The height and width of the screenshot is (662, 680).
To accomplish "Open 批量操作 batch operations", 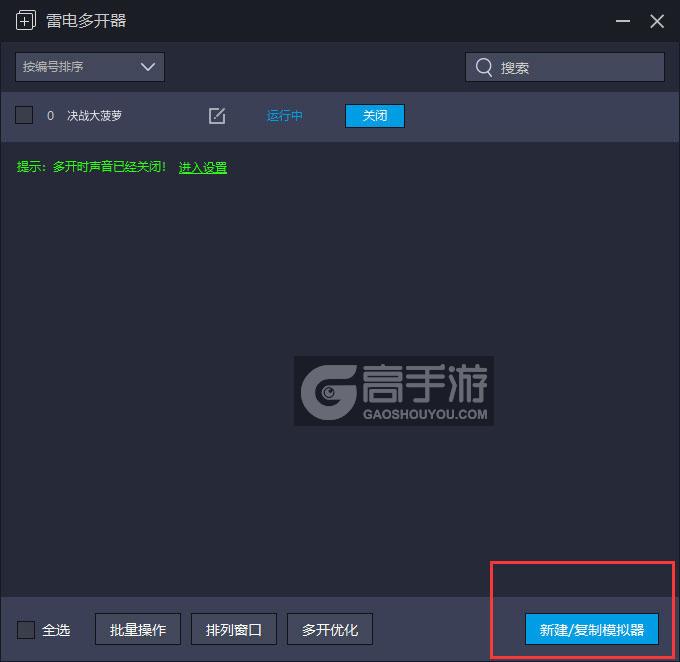I will click(x=138, y=629).
